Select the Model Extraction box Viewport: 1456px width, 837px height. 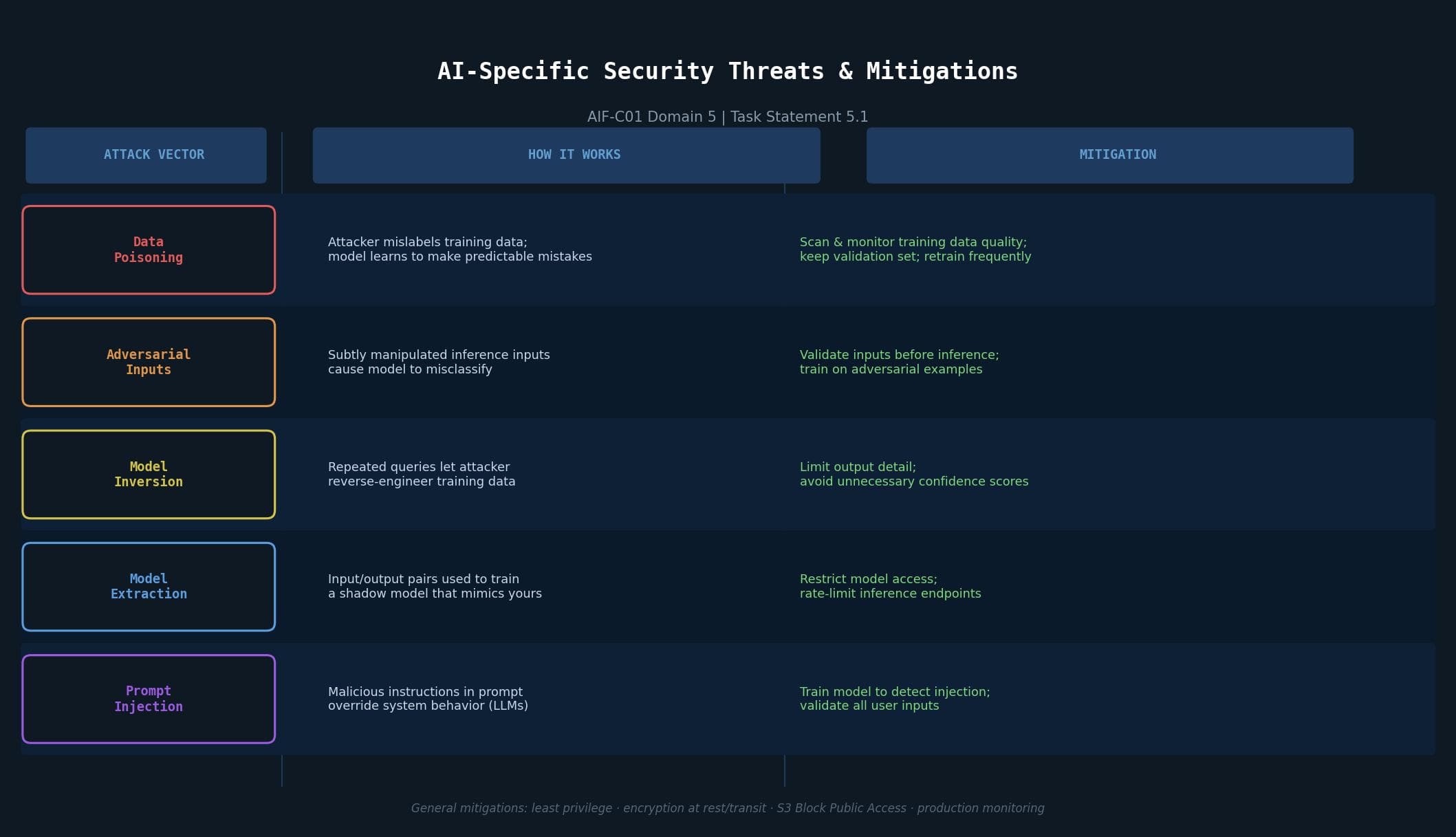tap(149, 586)
